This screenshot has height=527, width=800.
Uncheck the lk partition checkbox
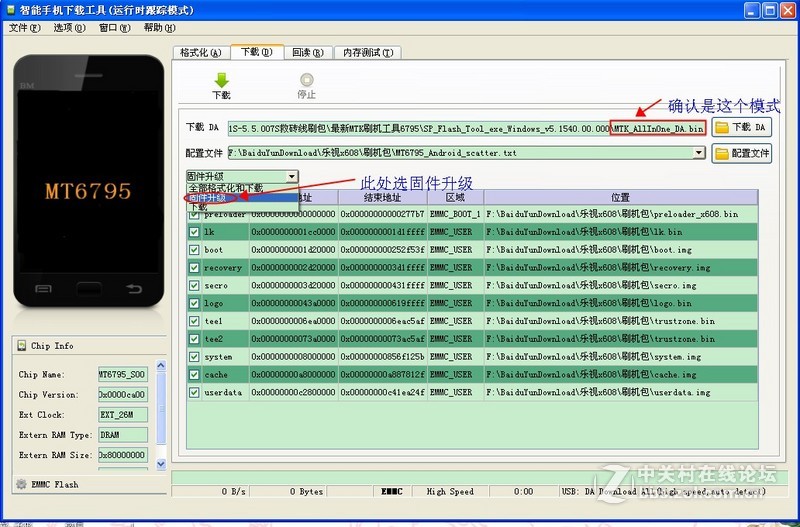click(194, 232)
